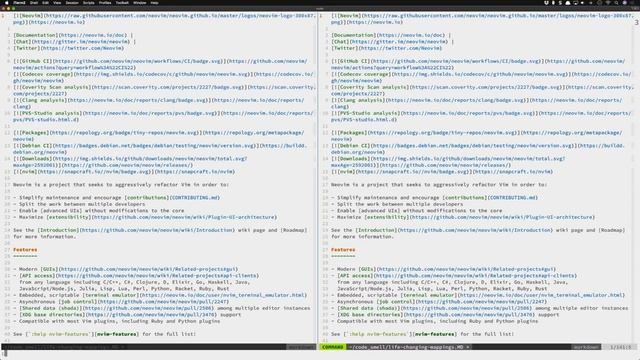Screen dimensions: 640x360
Task: Open the Profiles menu
Action: 105,2
